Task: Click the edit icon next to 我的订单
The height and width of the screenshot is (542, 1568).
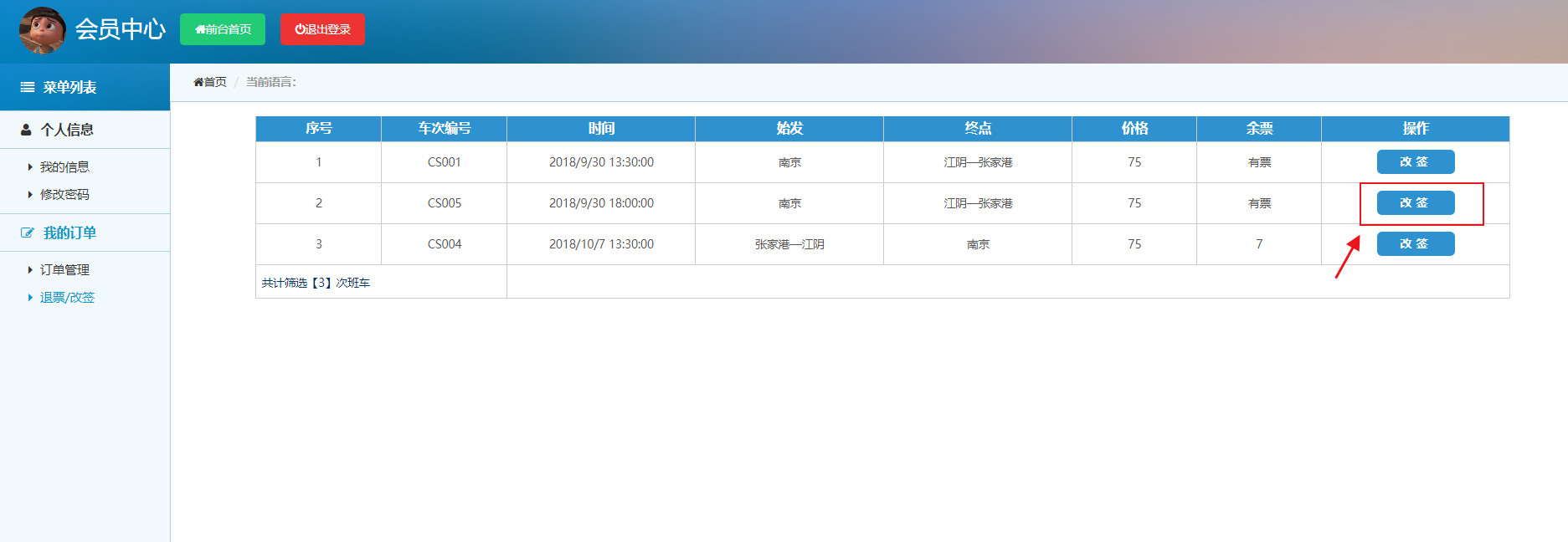Action: click(27, 233)
